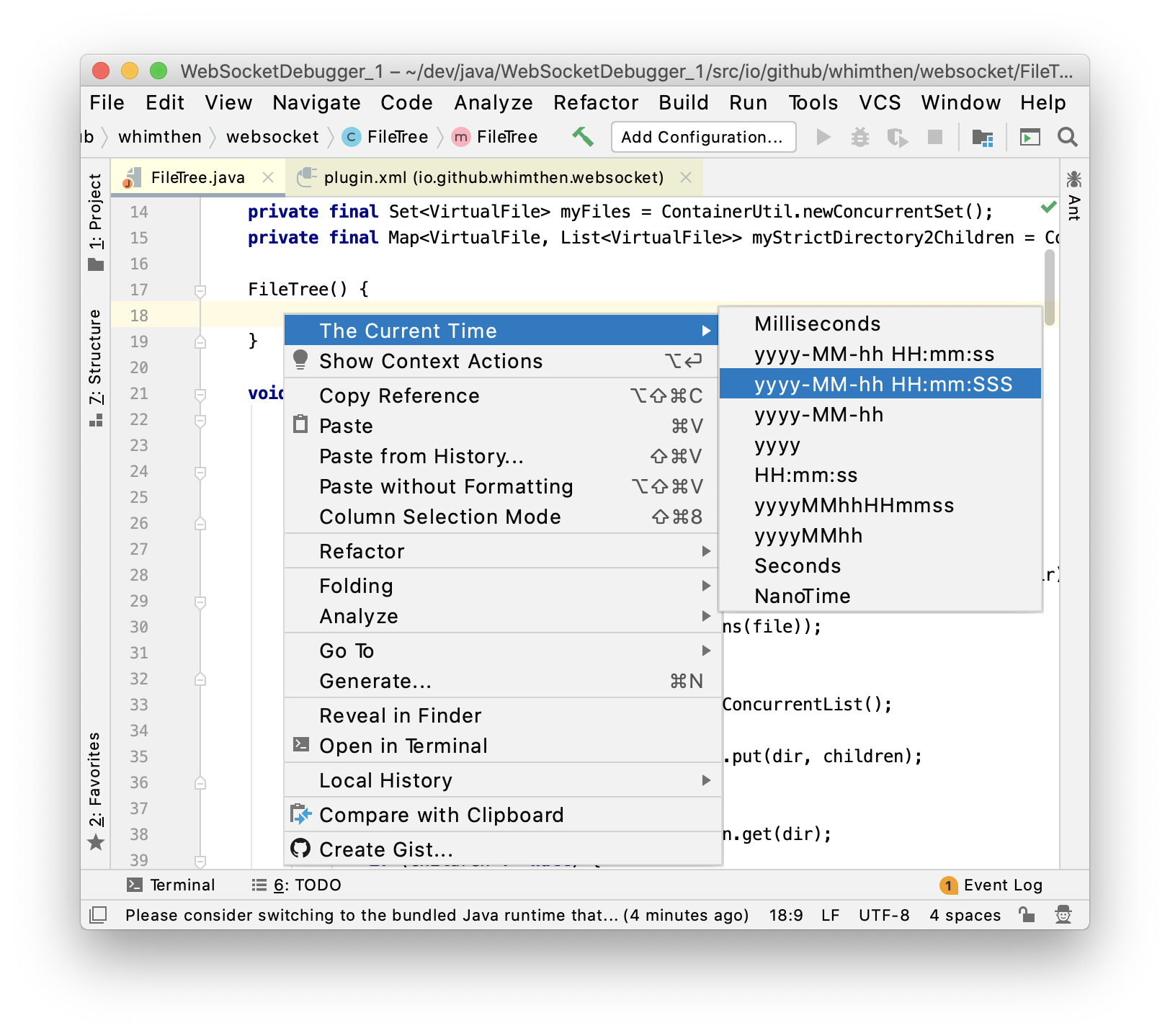Screen dimensions: 1170x1036
Task: Click 4 spaces indent selector
Action: tap(965, 915)
